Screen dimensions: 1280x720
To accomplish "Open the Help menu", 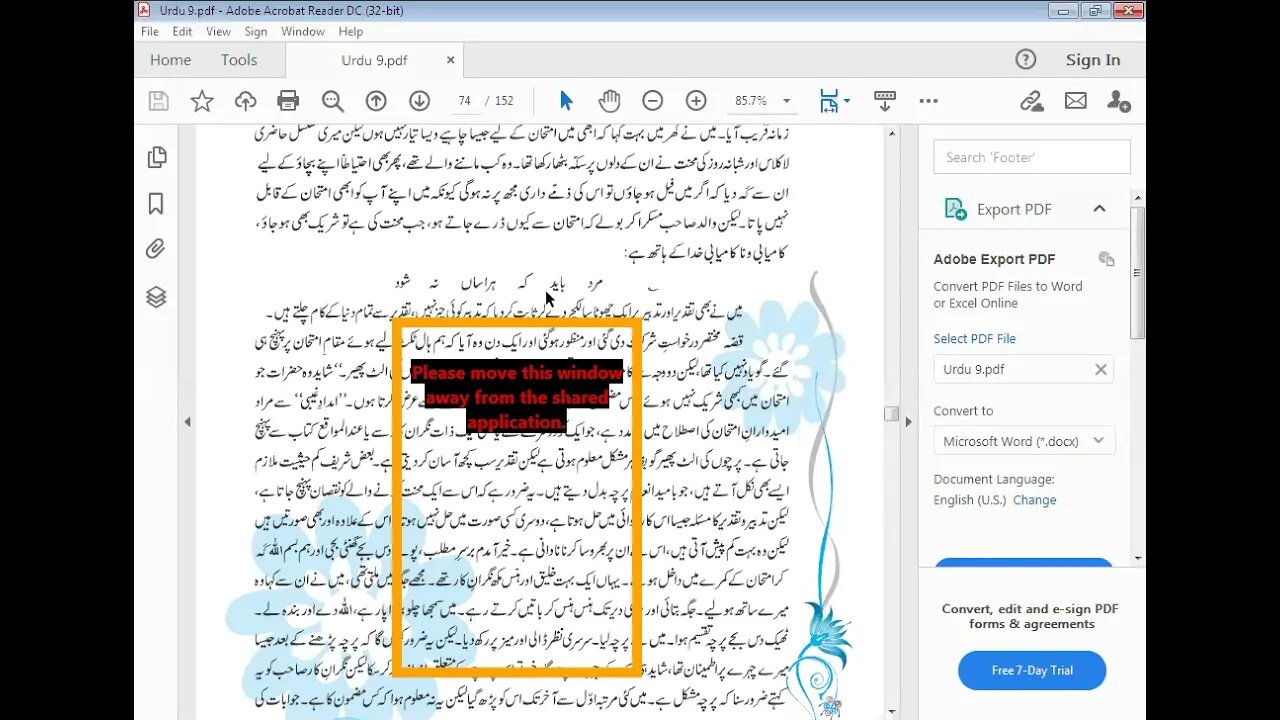I will click(x=351, y=32).
